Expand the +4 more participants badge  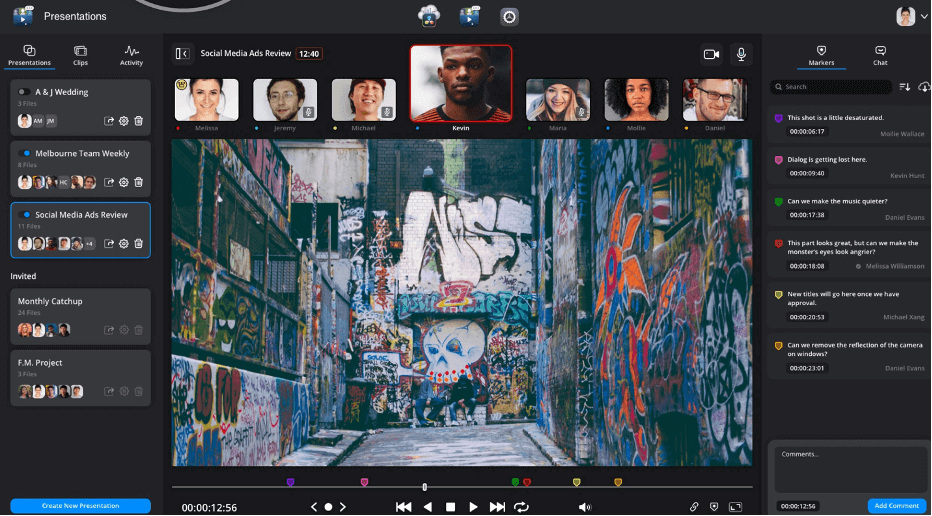[89, 243]
